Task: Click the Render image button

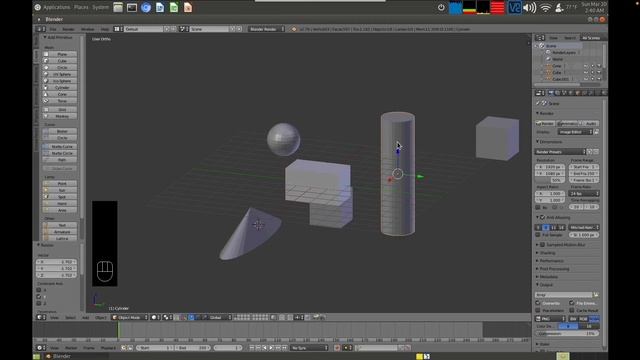Action: click(545, 123)
